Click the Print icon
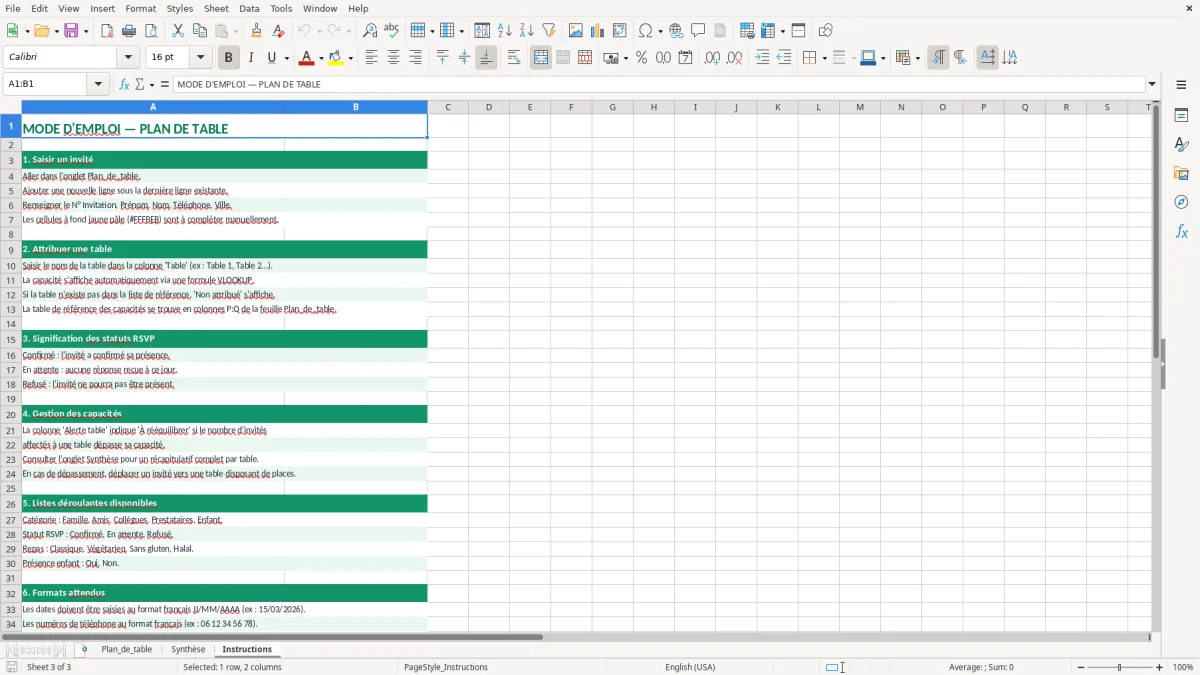 129,31
